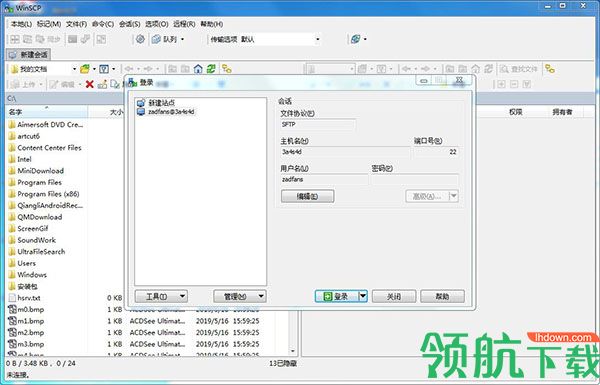Screen dimensions: 600x385
Task: Open the 工具 Tools button in dialog
Action: [161, 296]
